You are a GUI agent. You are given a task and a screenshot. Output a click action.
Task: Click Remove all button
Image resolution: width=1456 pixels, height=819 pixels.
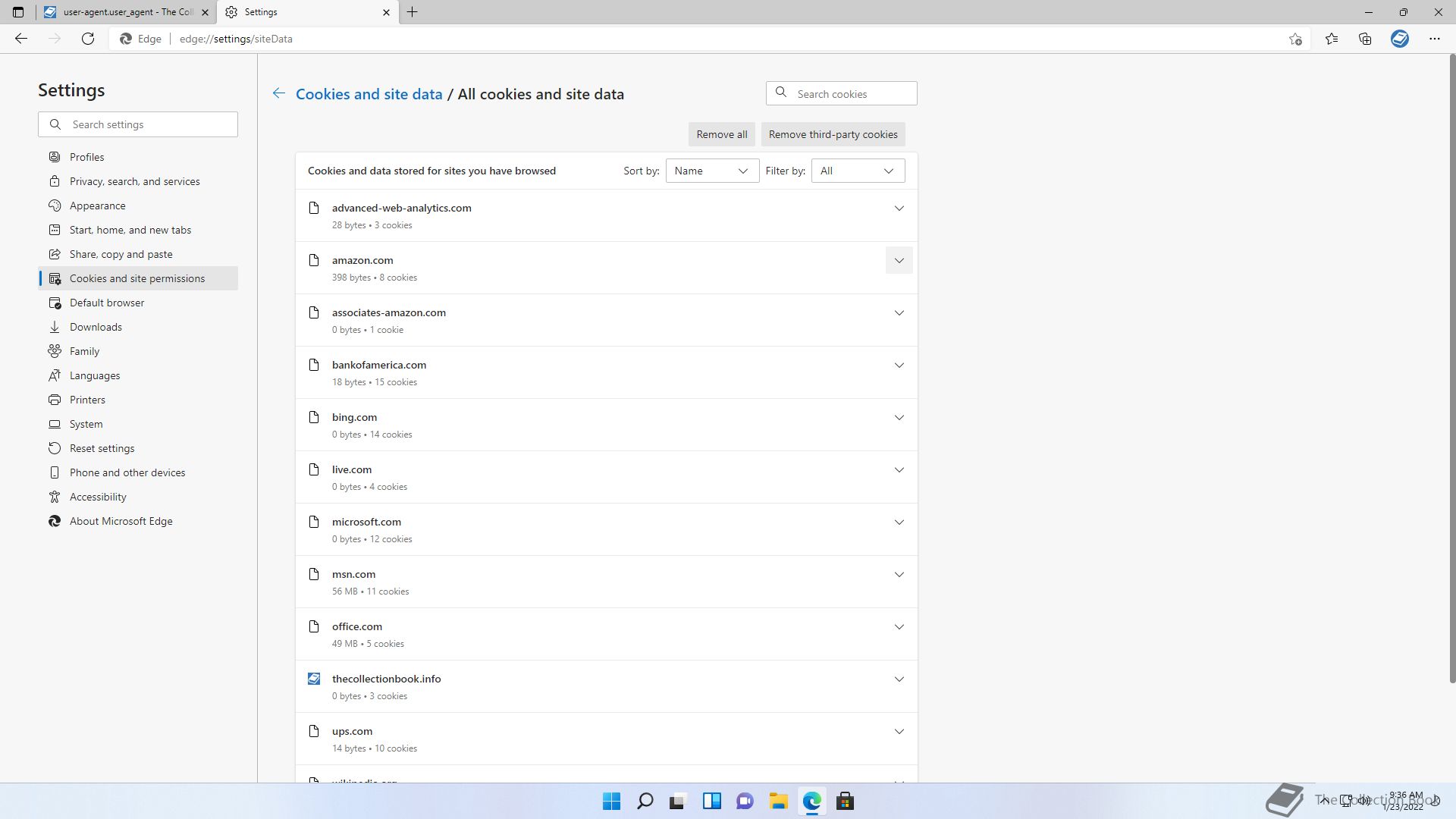point(721,134)
